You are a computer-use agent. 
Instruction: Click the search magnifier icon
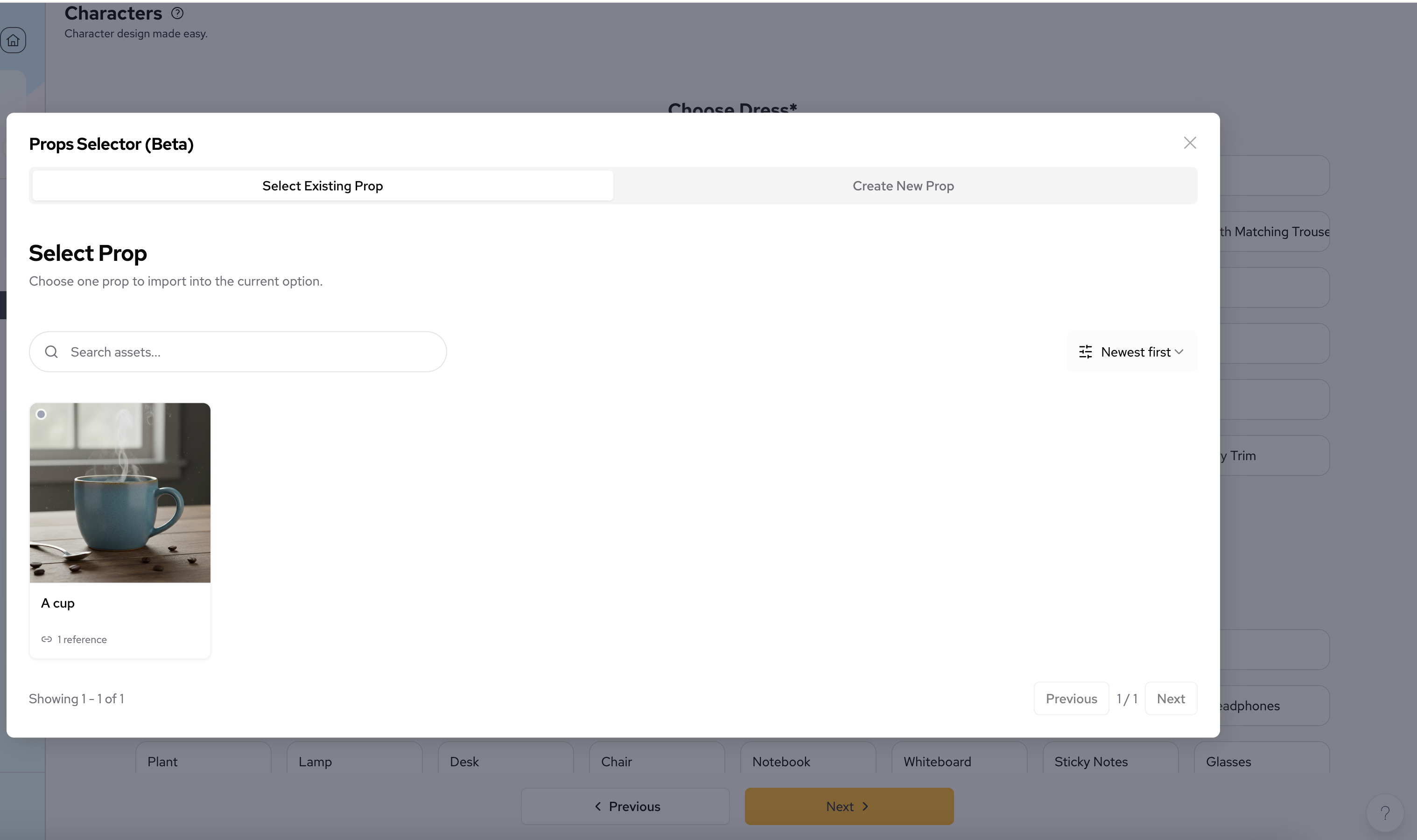click(51, 352)
